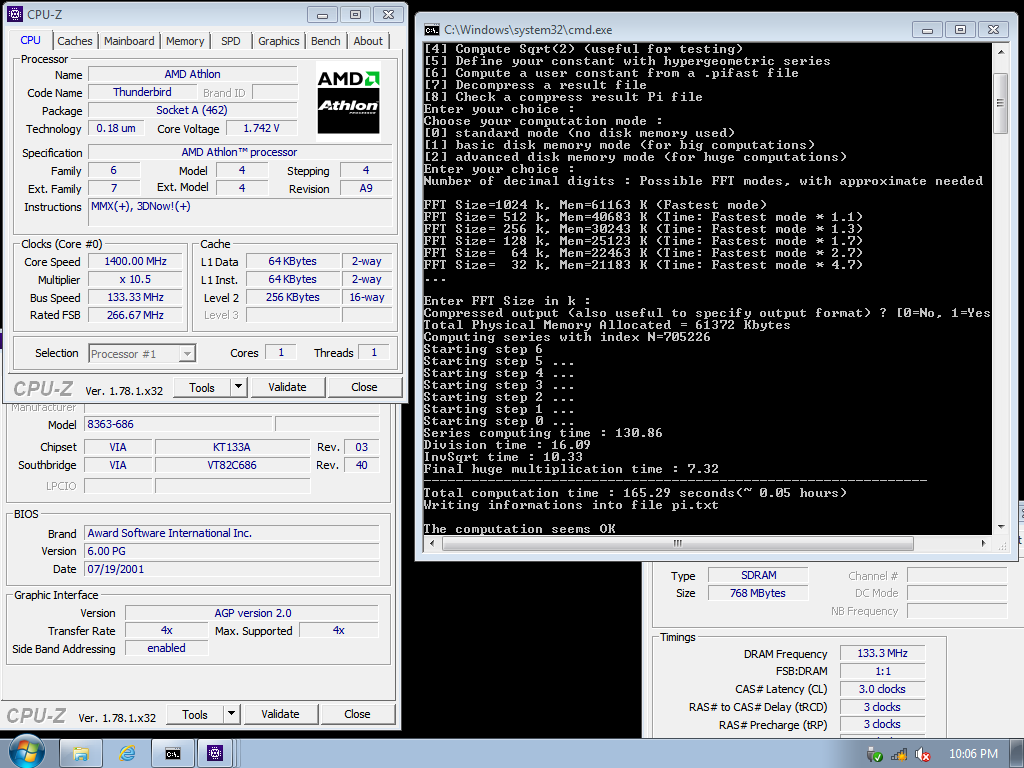Click Validate in the front CPU-Z window
The width and height of the screenshot is (1024, 768).
coord(287,387)
